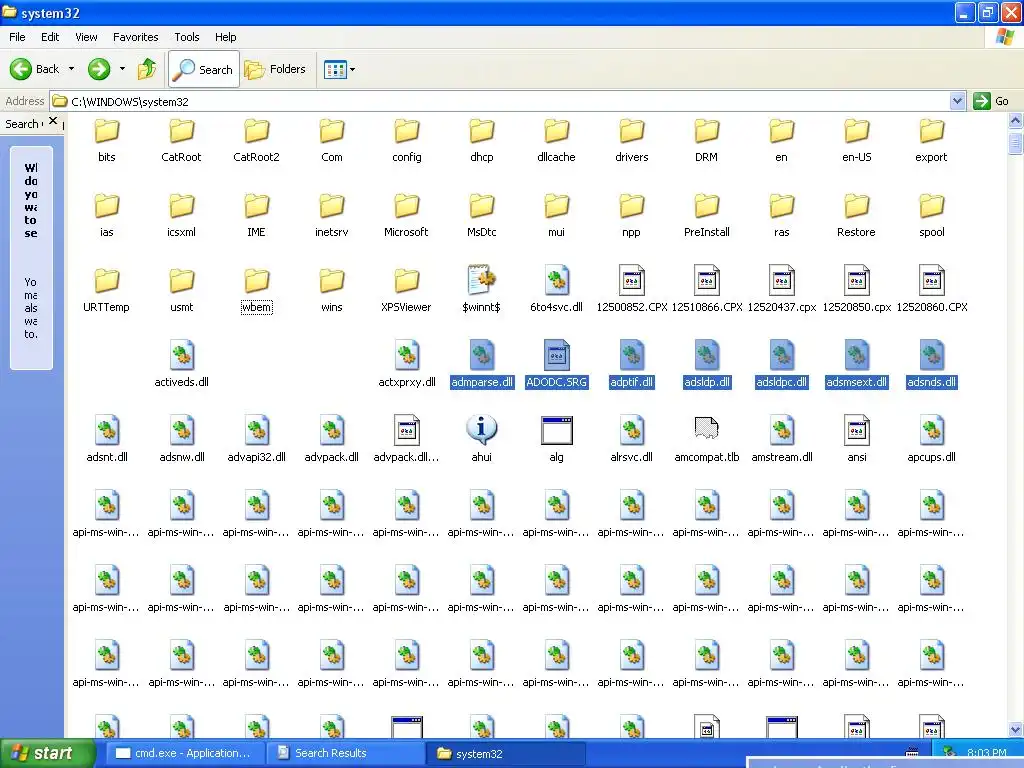Open the Edit menu
1024x768 pixels.
click(50, 37)
